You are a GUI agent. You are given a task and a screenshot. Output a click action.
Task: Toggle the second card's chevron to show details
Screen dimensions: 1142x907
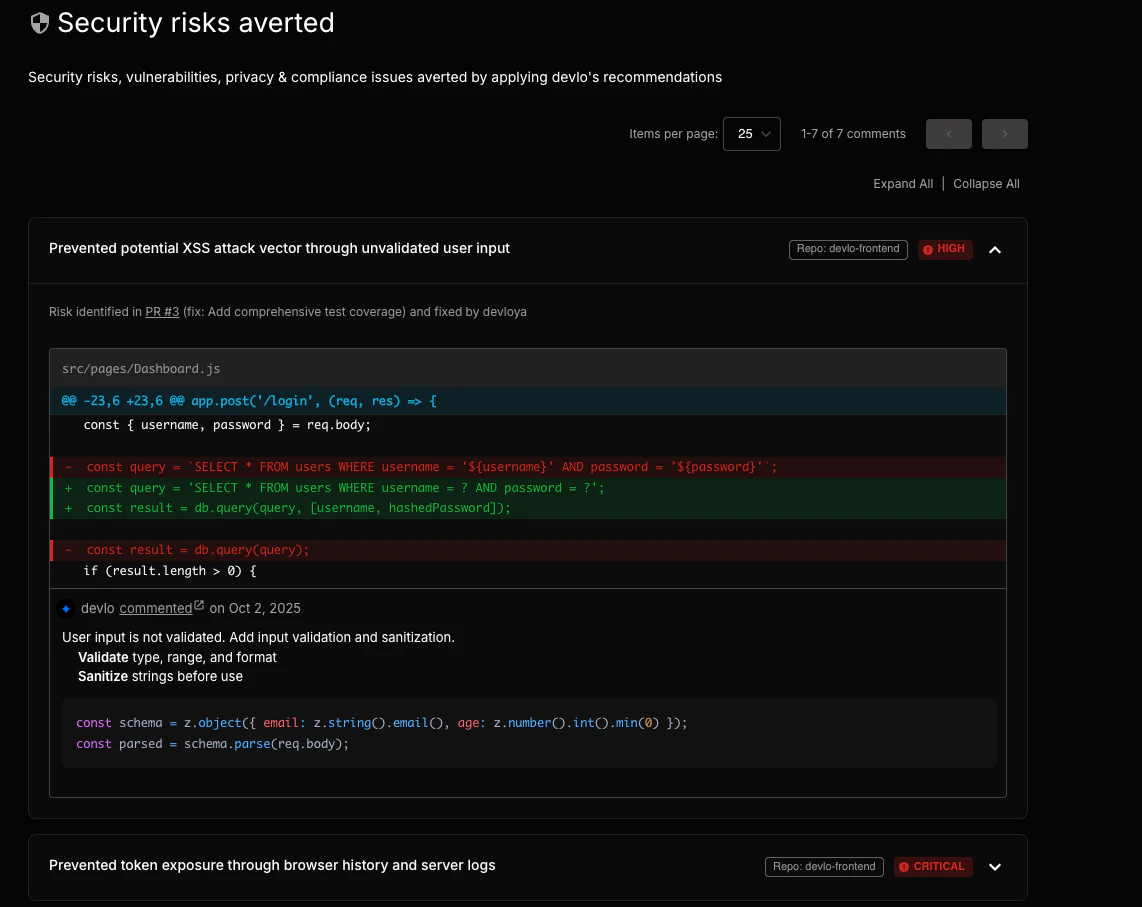click(x=995, y=866)
